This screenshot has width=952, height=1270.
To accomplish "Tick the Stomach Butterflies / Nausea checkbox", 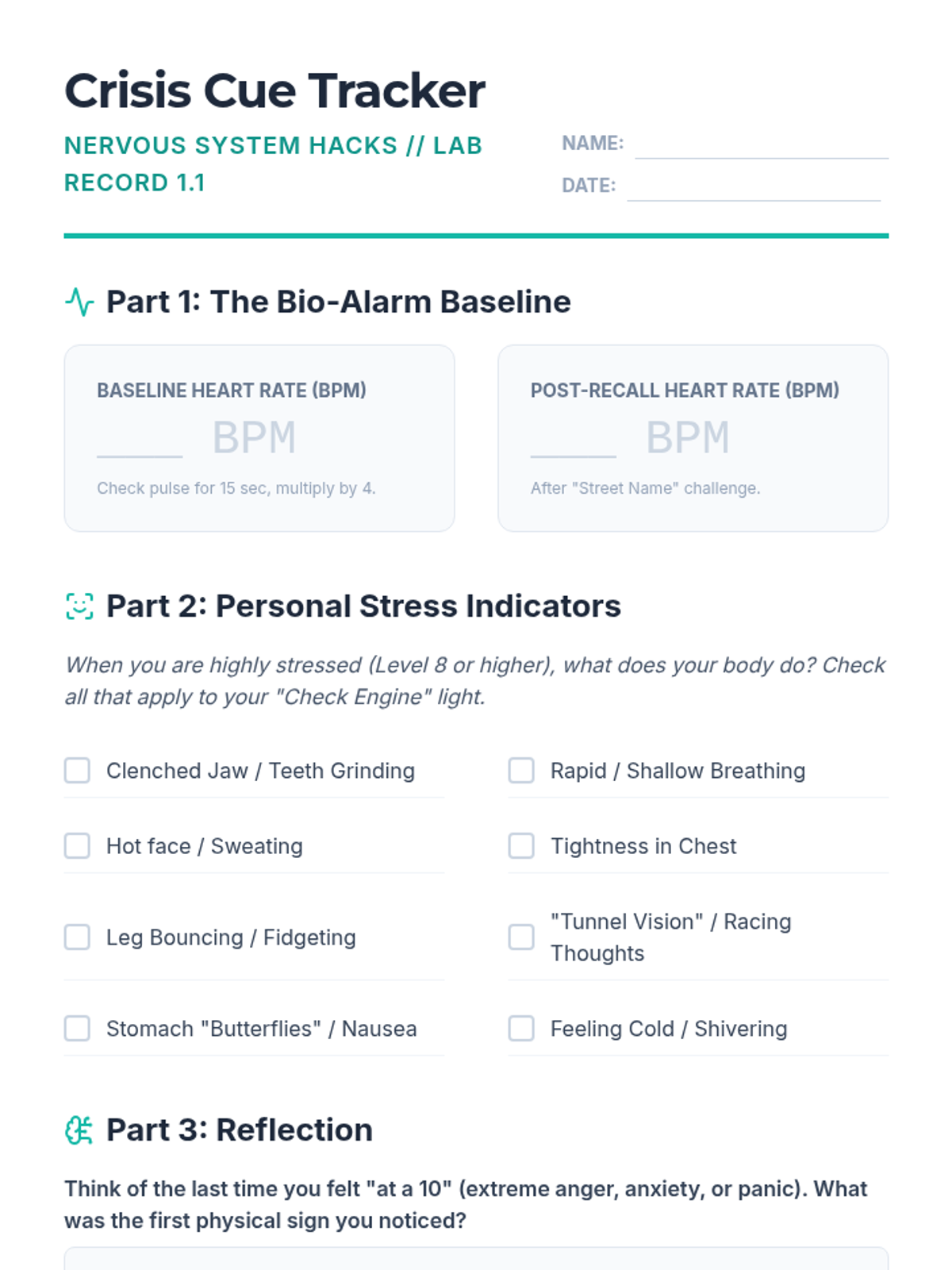I will click(77, 1029).
